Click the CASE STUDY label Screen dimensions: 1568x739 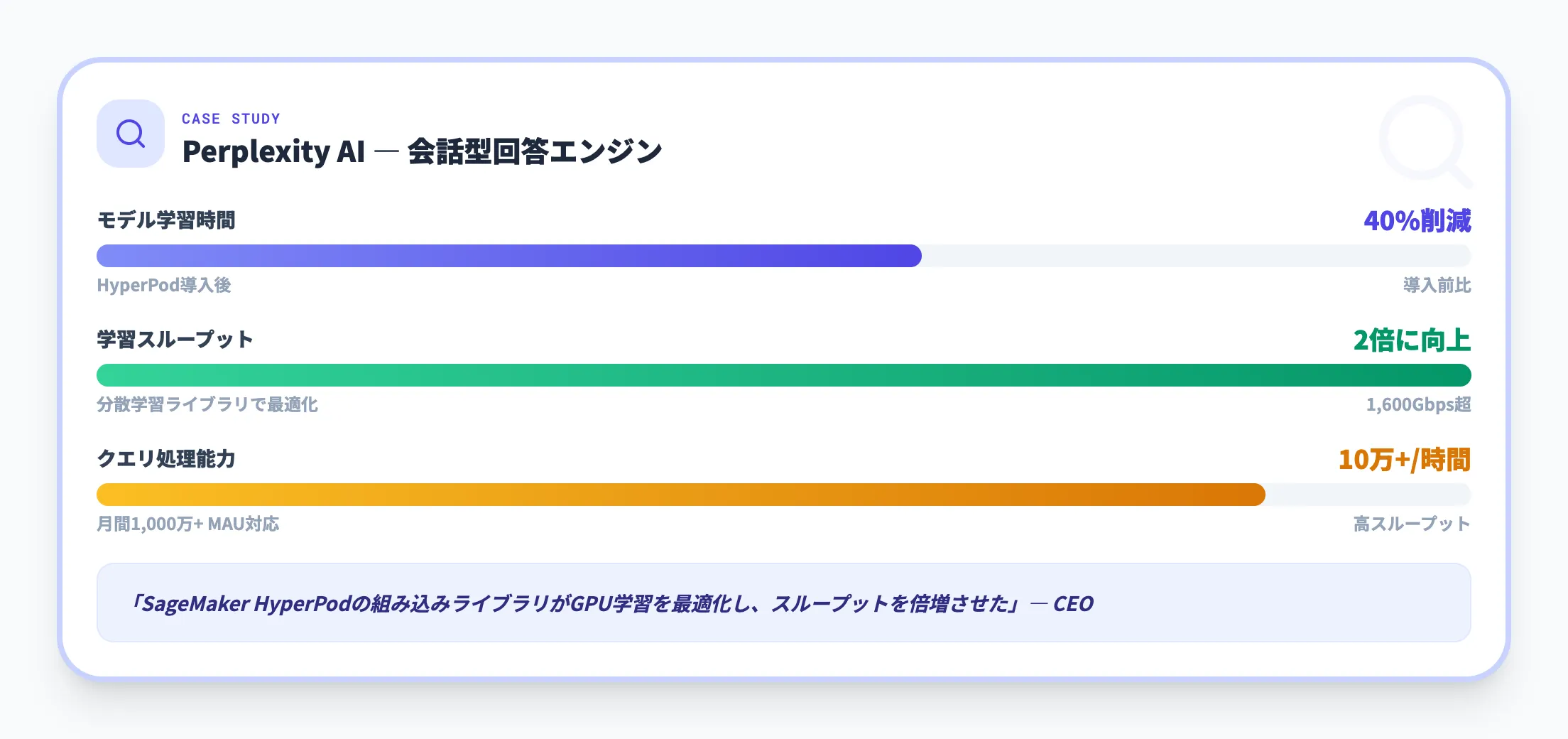pos(231,119)
